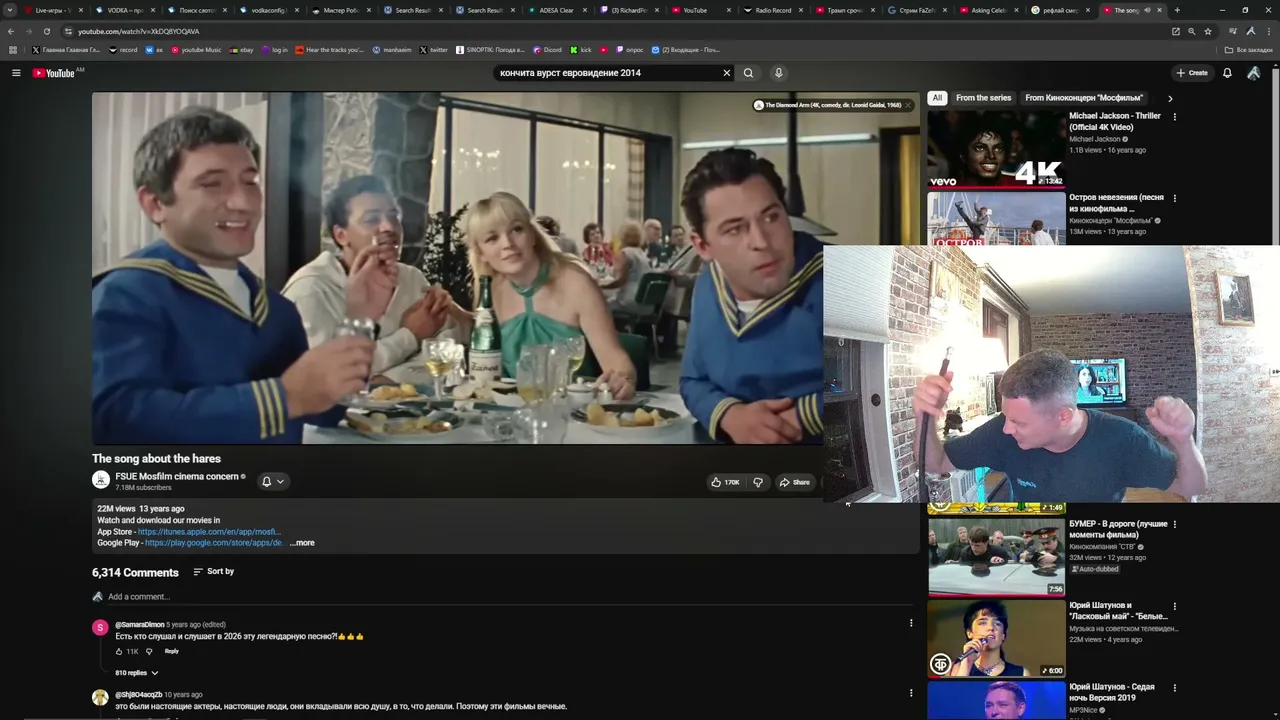Viewport: 1280px width, 720px height.
Task: Select the From the series chip
Action: [983, 98]
